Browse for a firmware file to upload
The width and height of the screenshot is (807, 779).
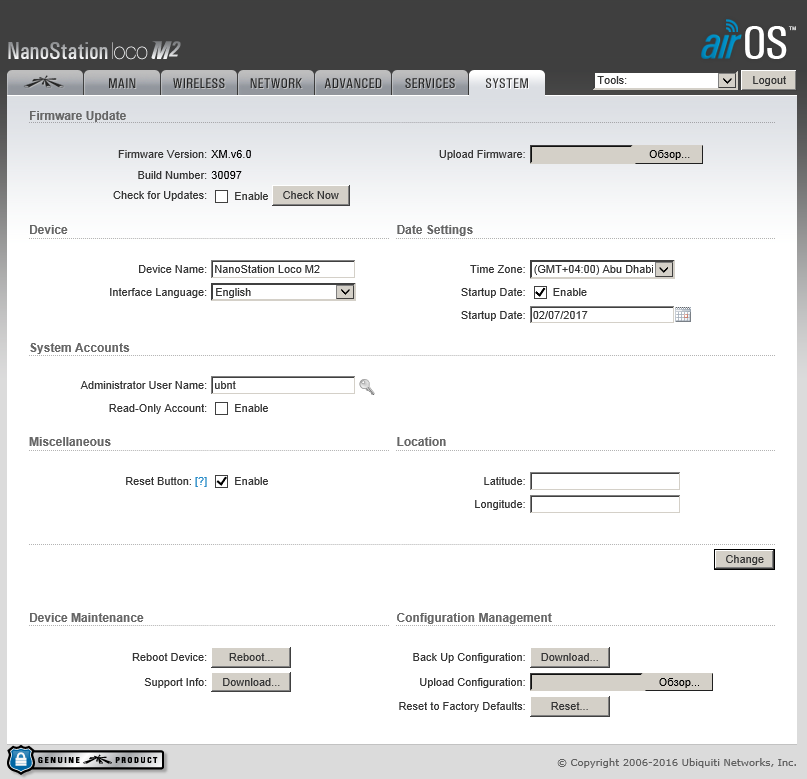coord(669,154)
